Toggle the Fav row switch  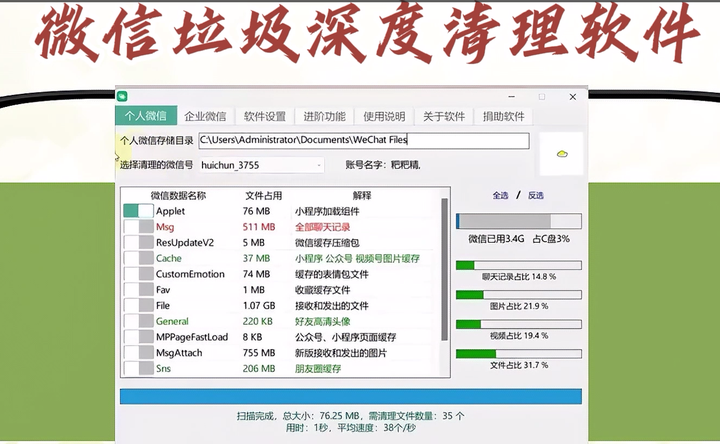pos(138,290)
